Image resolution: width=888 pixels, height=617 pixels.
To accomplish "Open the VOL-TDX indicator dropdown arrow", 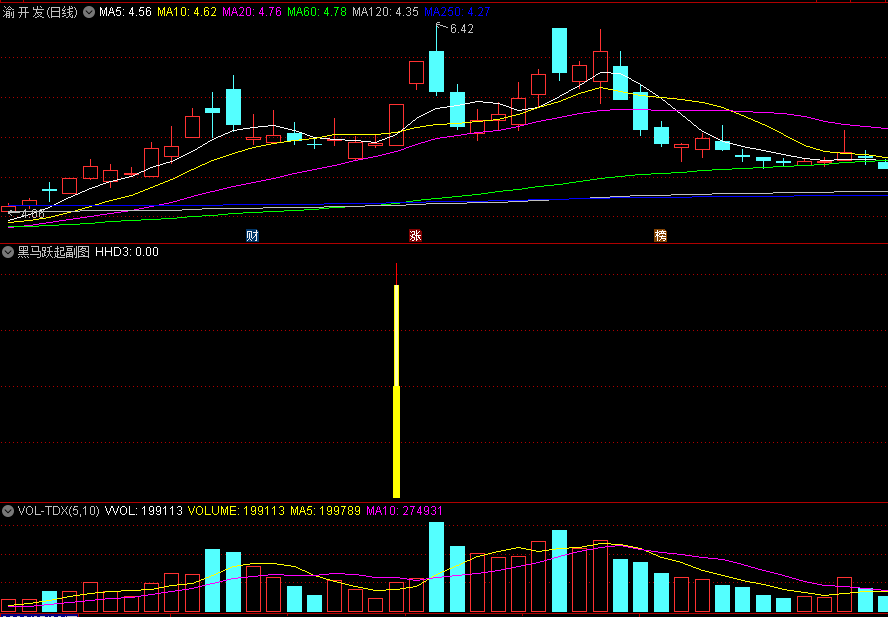I will pyautogui.click(x=8, y=511).
